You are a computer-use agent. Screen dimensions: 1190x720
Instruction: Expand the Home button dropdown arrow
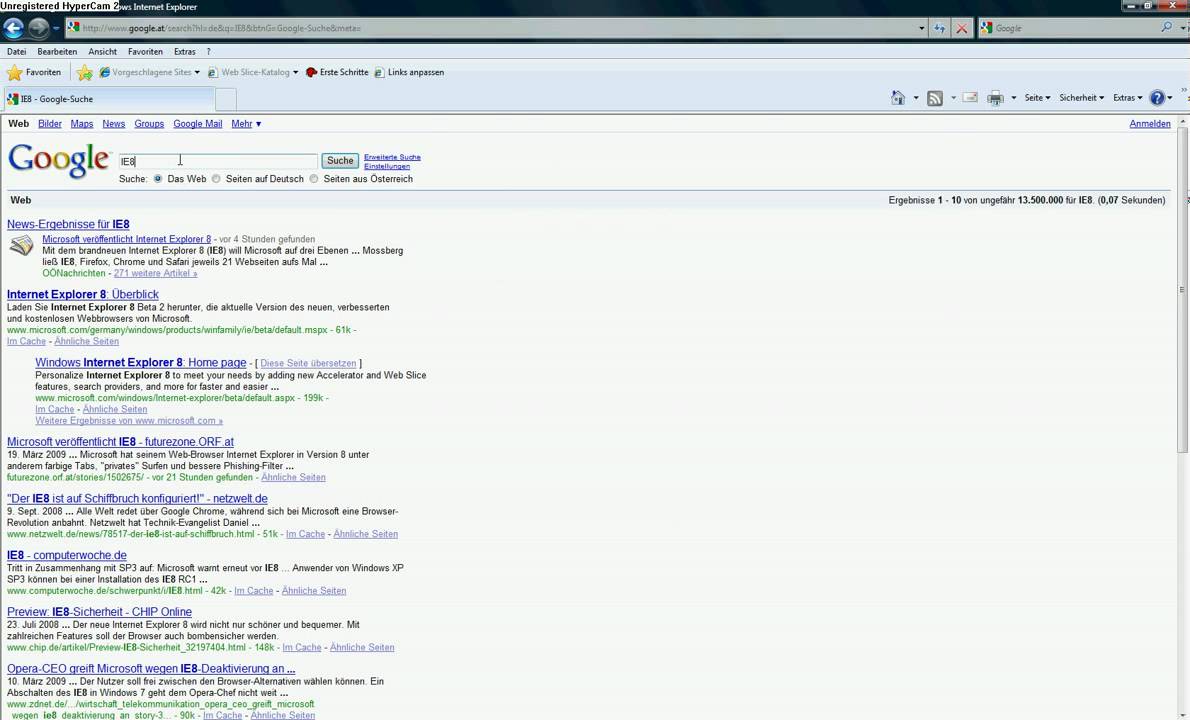(915, 98)
